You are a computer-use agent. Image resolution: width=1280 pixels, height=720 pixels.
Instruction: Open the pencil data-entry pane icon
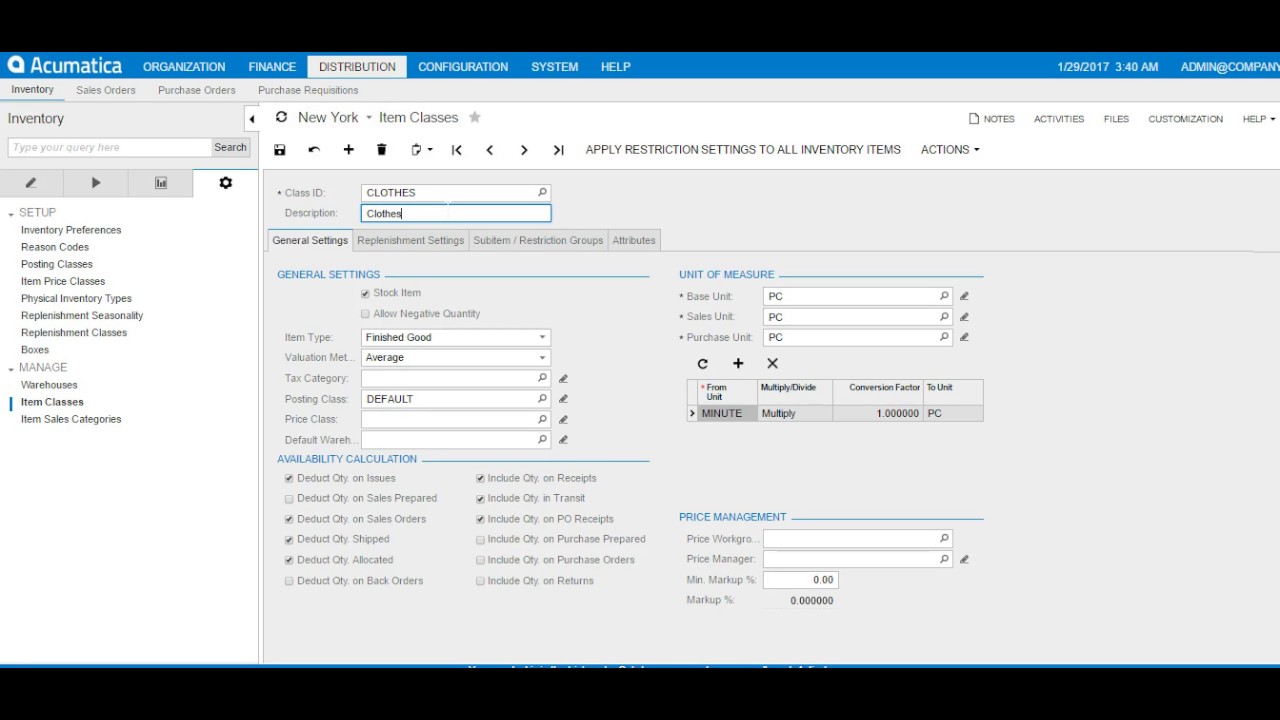(31, 183)
